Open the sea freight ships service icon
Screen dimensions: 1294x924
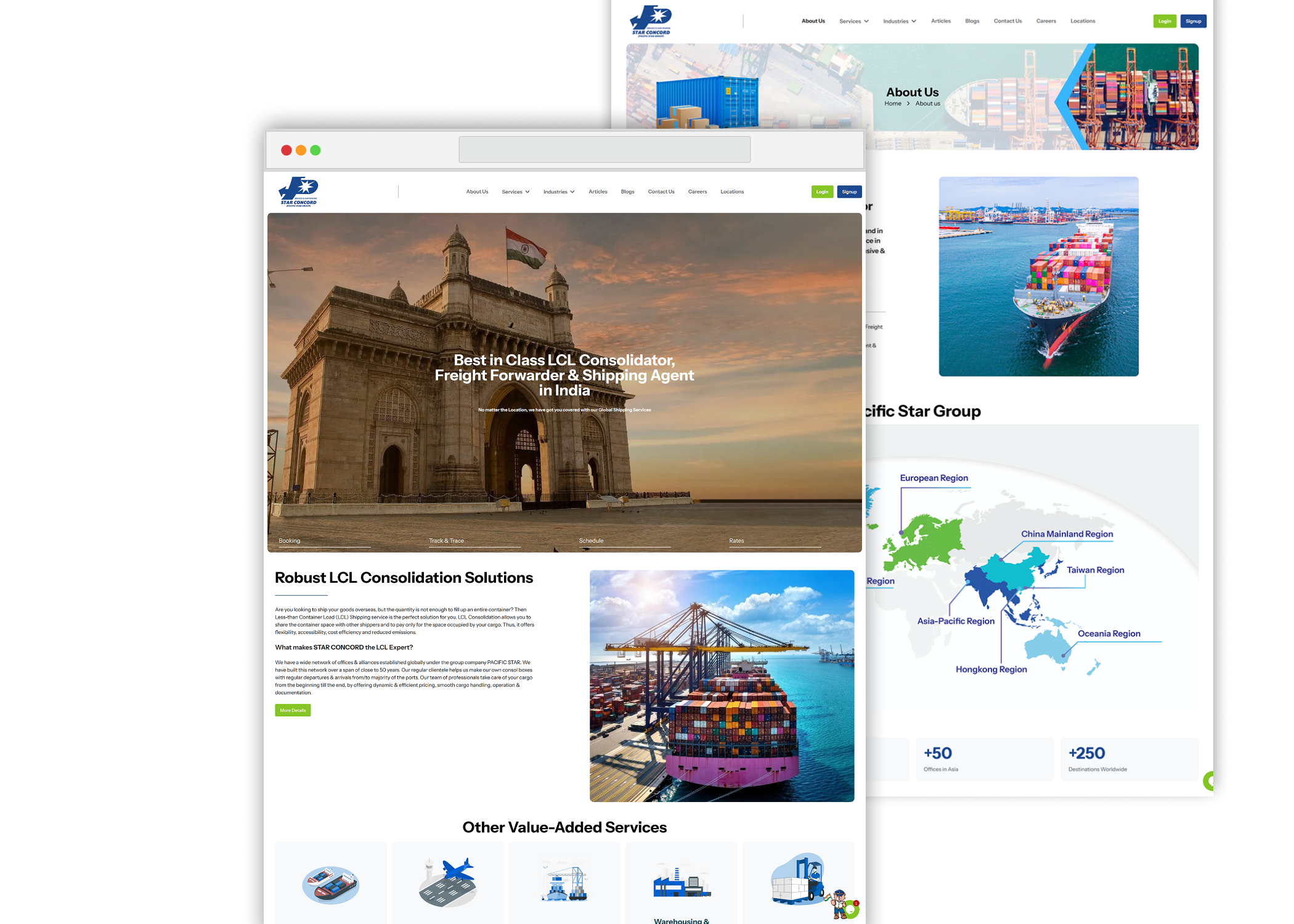[330, 885]
